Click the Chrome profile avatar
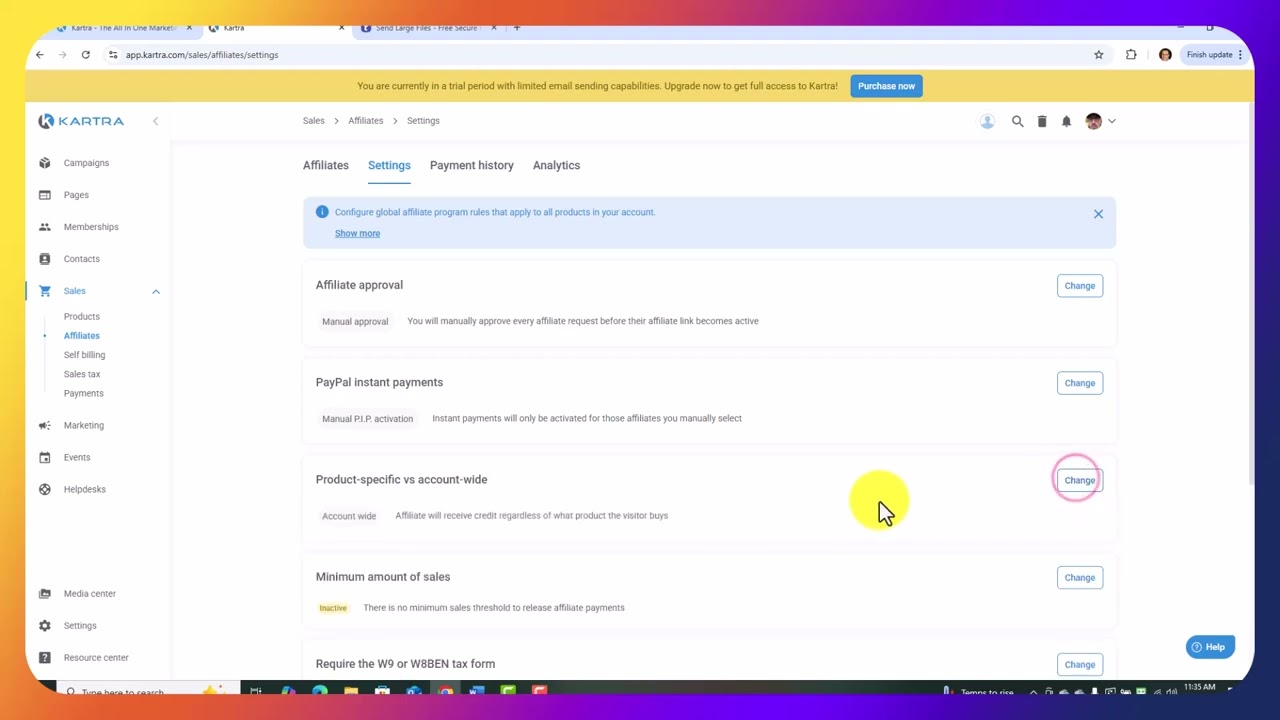The width and height of the screenshot is (1280, 720). [1165, 55]
